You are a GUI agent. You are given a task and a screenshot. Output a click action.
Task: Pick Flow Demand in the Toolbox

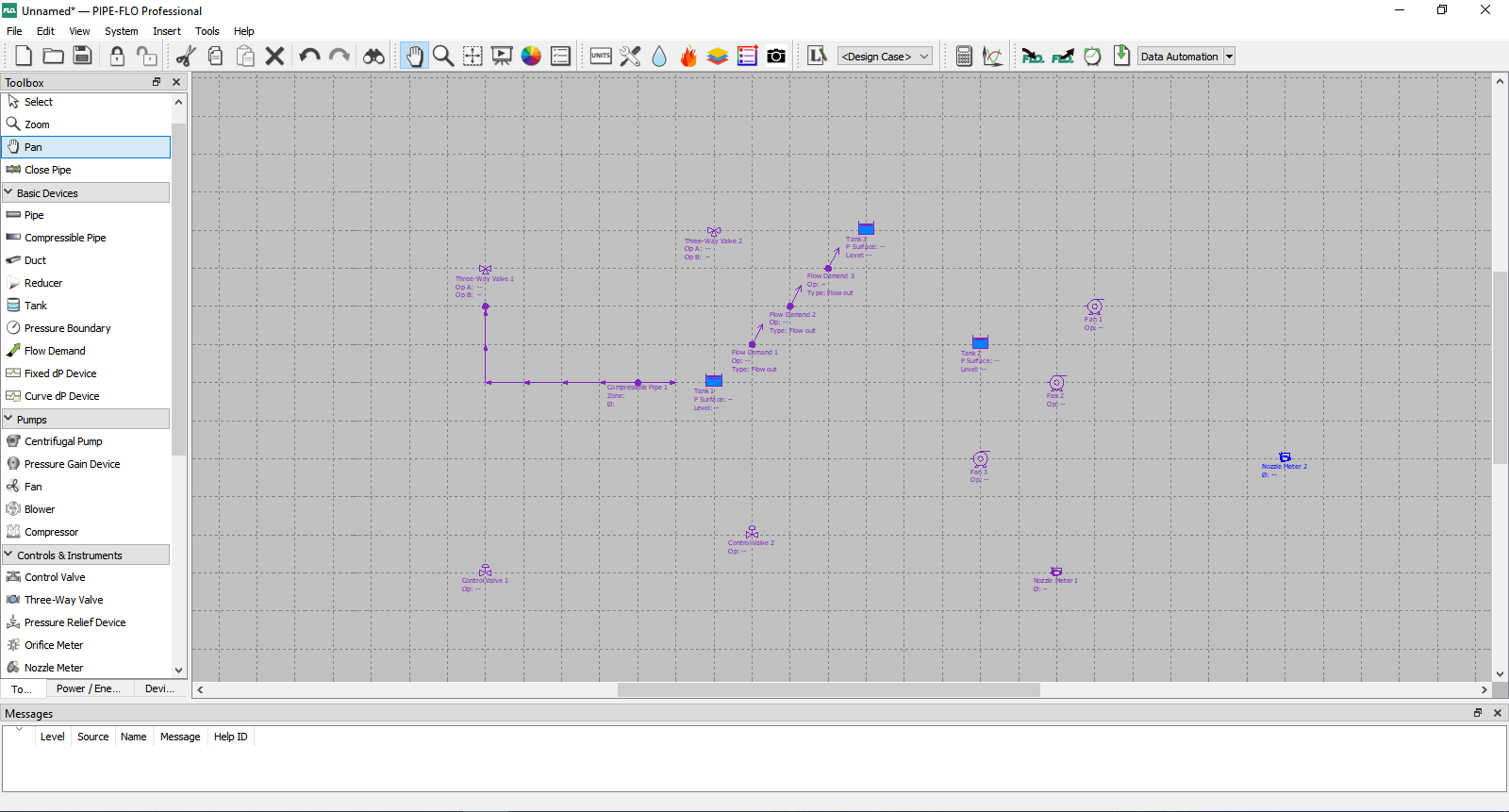click(86, 351)
